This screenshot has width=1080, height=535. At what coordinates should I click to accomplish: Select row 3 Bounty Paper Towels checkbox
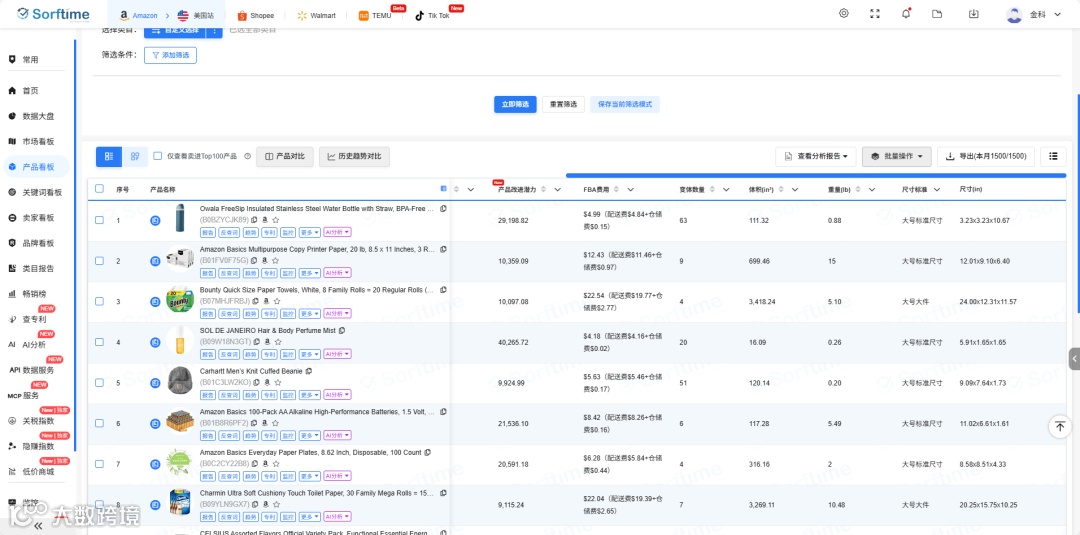[x=99, y=302]
